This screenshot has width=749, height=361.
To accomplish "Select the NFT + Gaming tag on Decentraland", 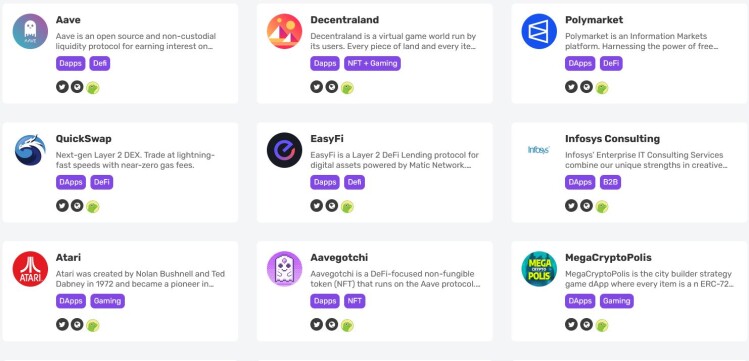I will coord(372,64).
